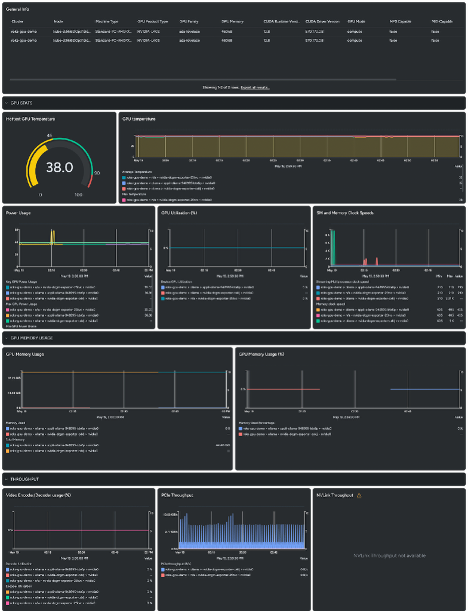Sort table by the Node column header
Screen dimensions: 468x611
pyautogui.click(x=58, y=22)
